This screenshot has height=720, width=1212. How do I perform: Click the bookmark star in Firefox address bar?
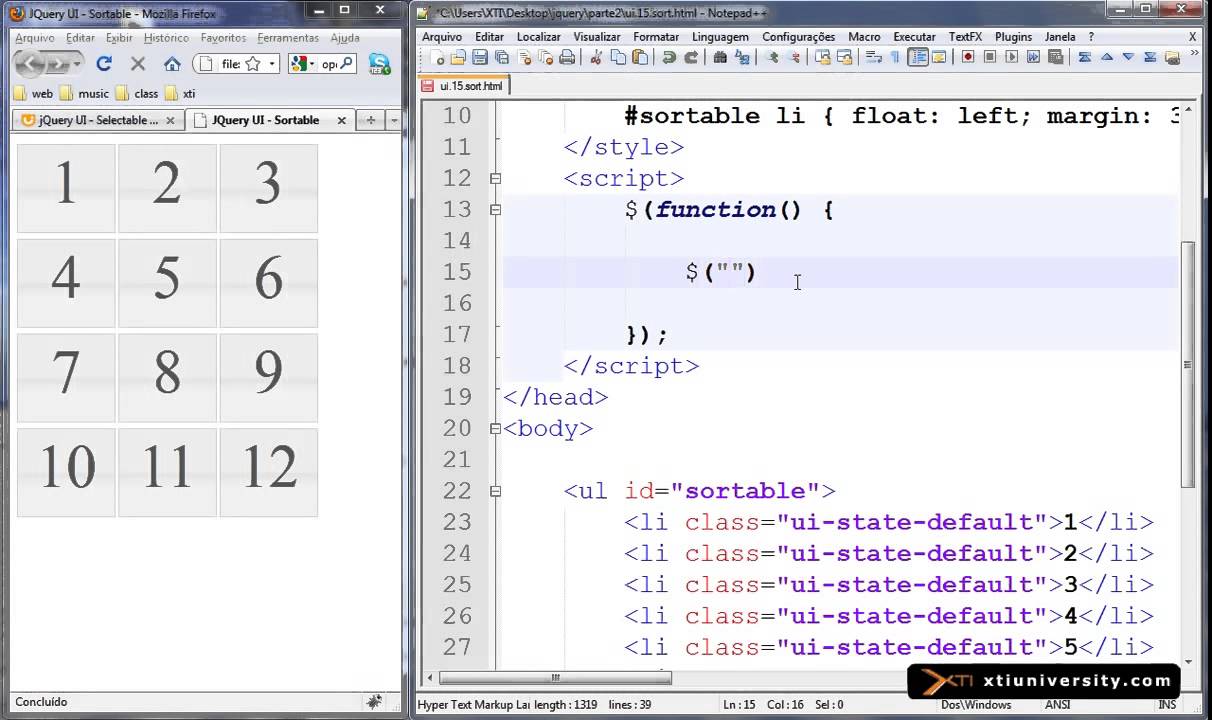253,63
